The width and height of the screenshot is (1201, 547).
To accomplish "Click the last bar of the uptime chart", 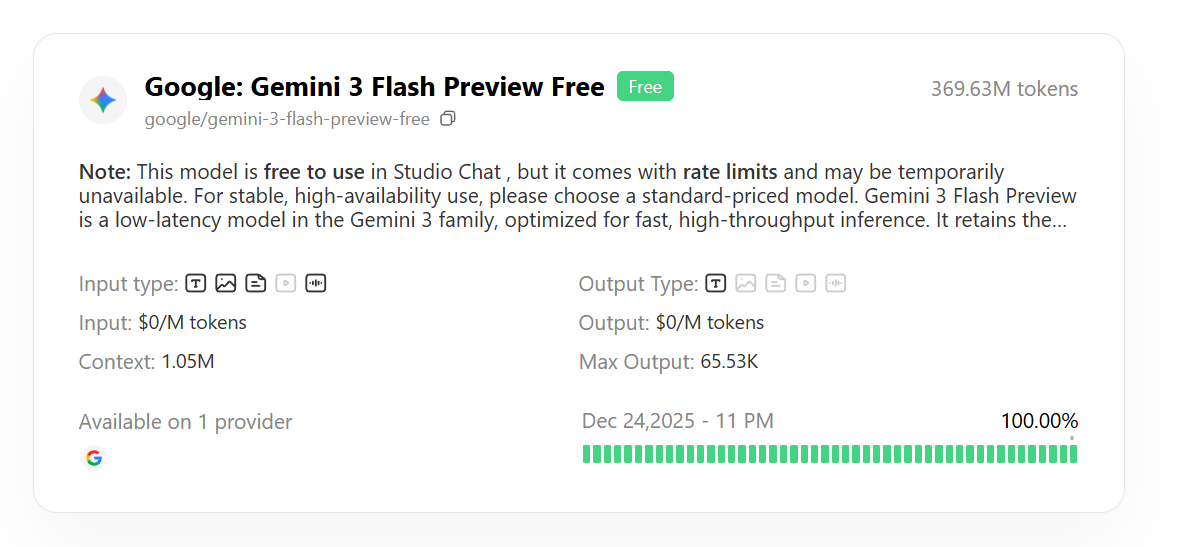I will (1073, 454).
